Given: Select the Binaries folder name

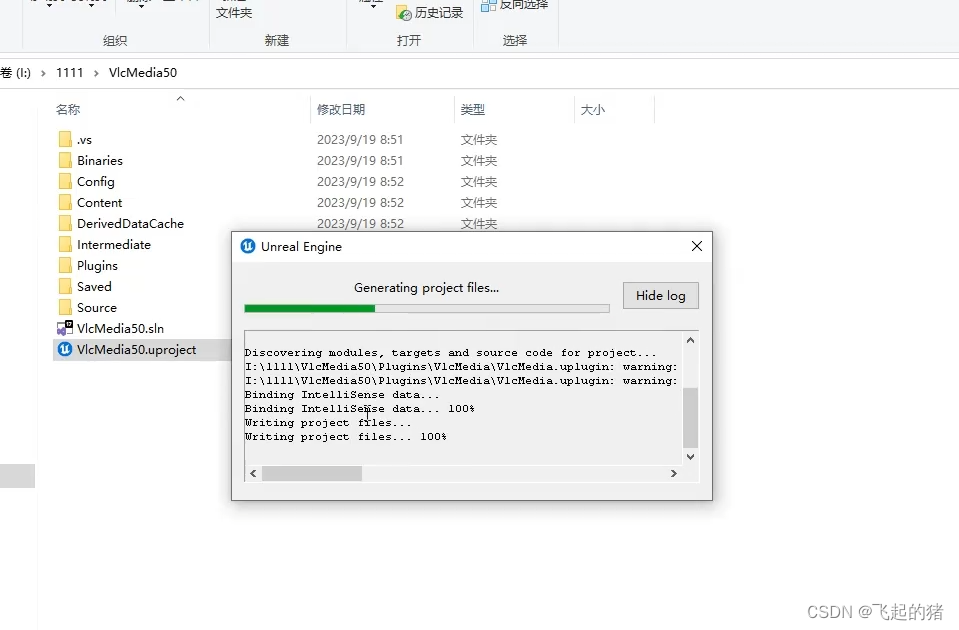Looking at the screenshot, I should pos(100,160).
